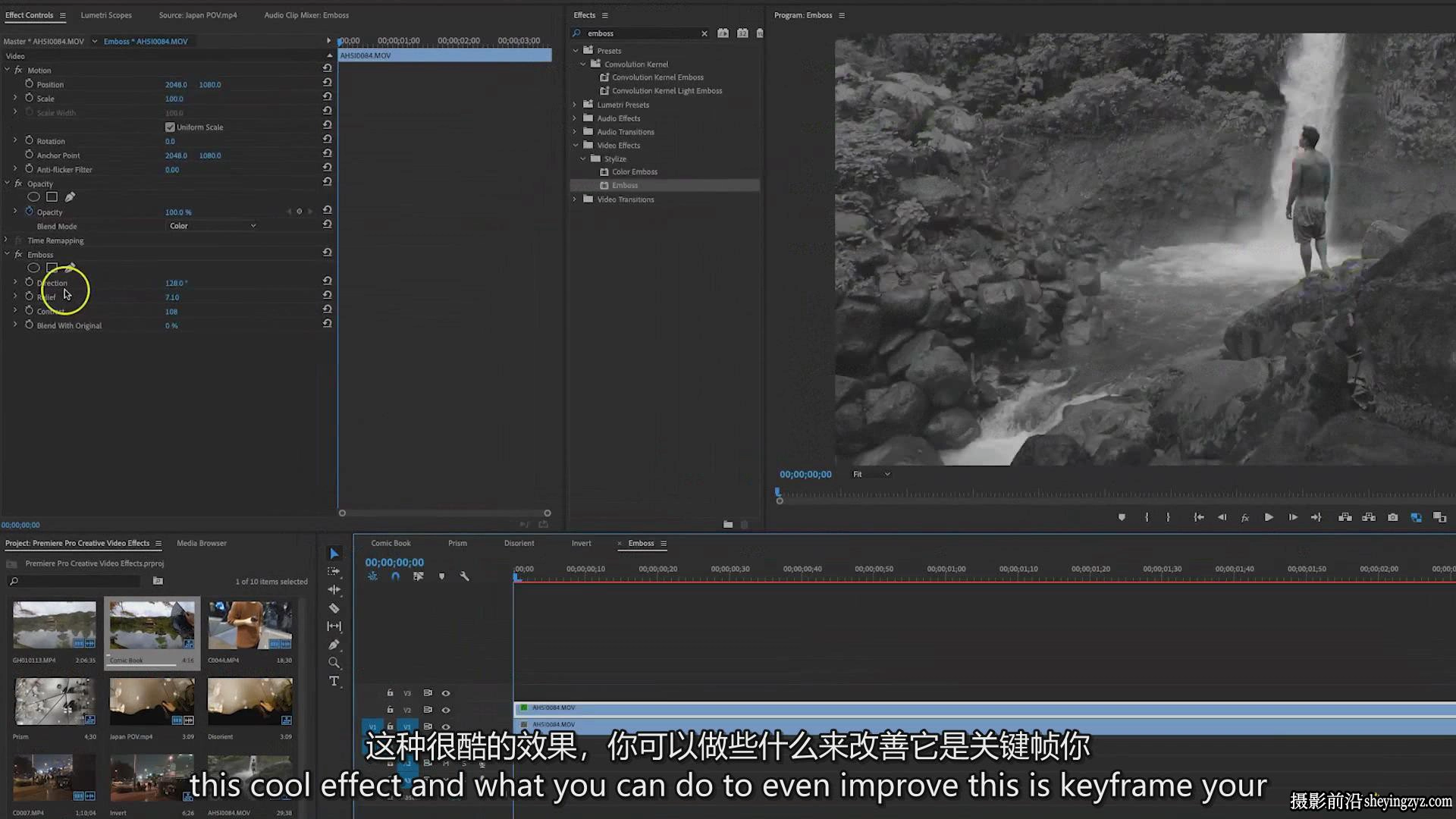The image size is (1456, 819).
Task: Toggle animation stopwatch for Anchor Point
Action: pos(30,155)
